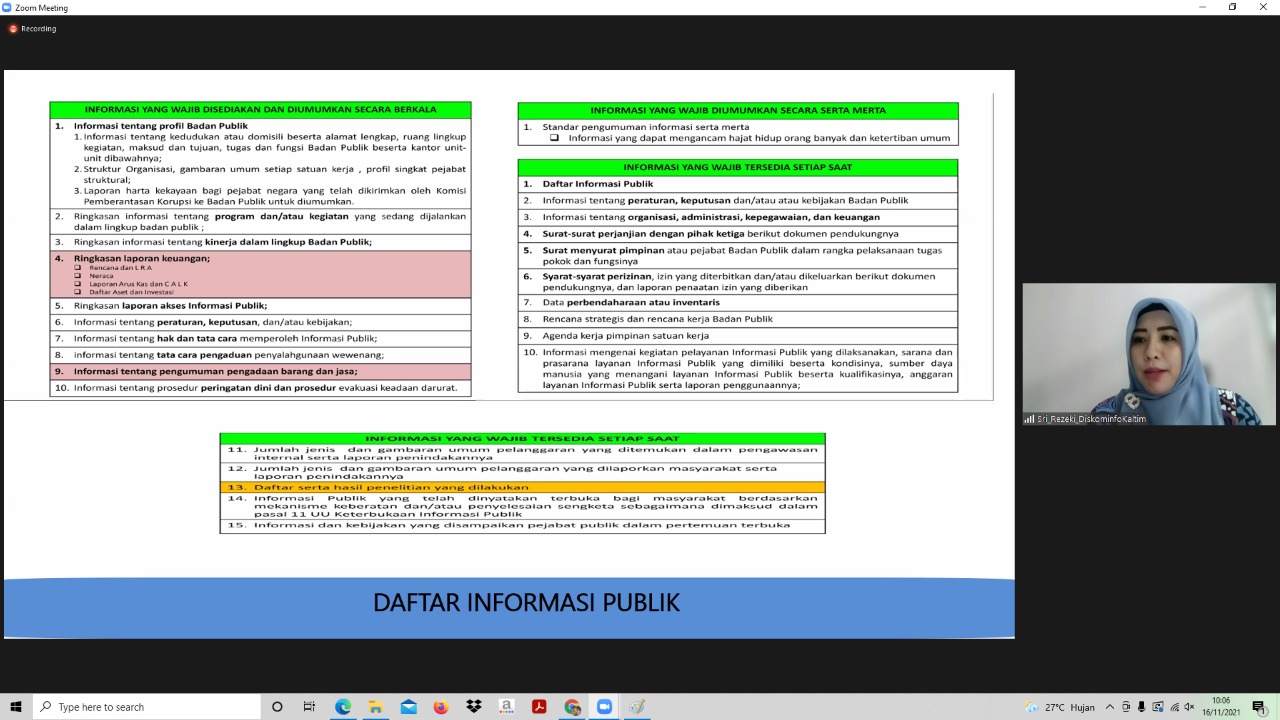Viewport: 1280px width, 720px height.
Task: Open File Explorer from the taskbar
Action: (x=375, y=707)
